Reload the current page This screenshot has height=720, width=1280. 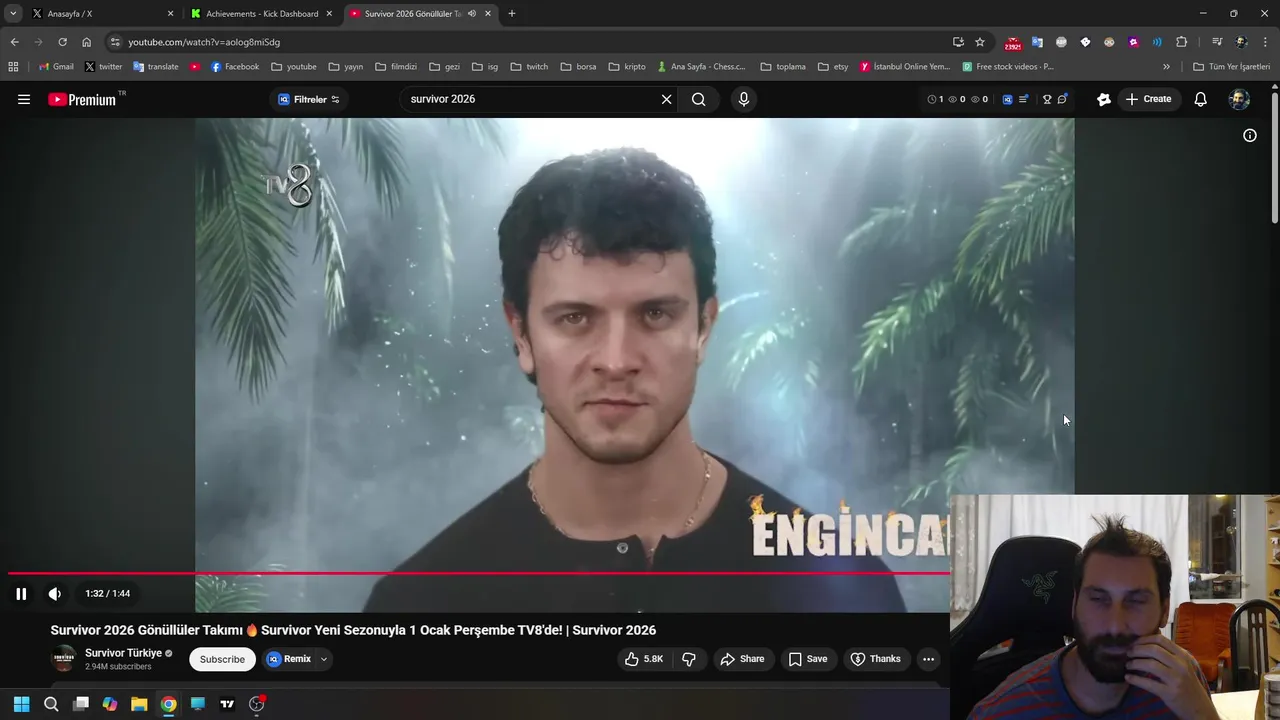coord(62,42)
